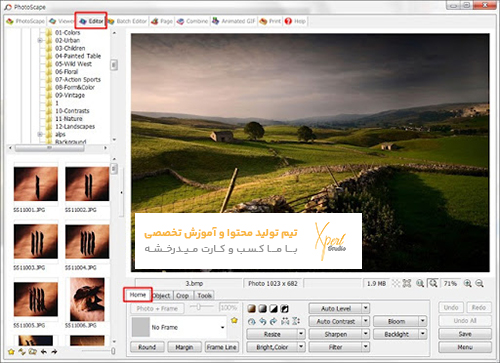The image size is (500, 363).
Task: Expand the 02-Urban folder node
Action: [x=40, y=40]
